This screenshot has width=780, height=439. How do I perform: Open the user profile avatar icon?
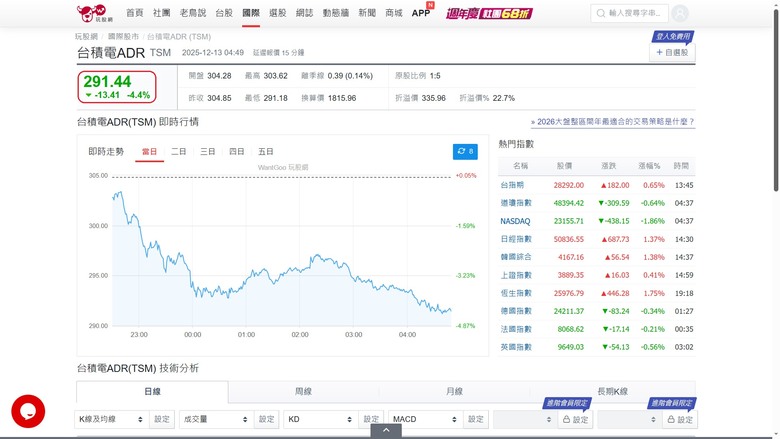[680, 13]
